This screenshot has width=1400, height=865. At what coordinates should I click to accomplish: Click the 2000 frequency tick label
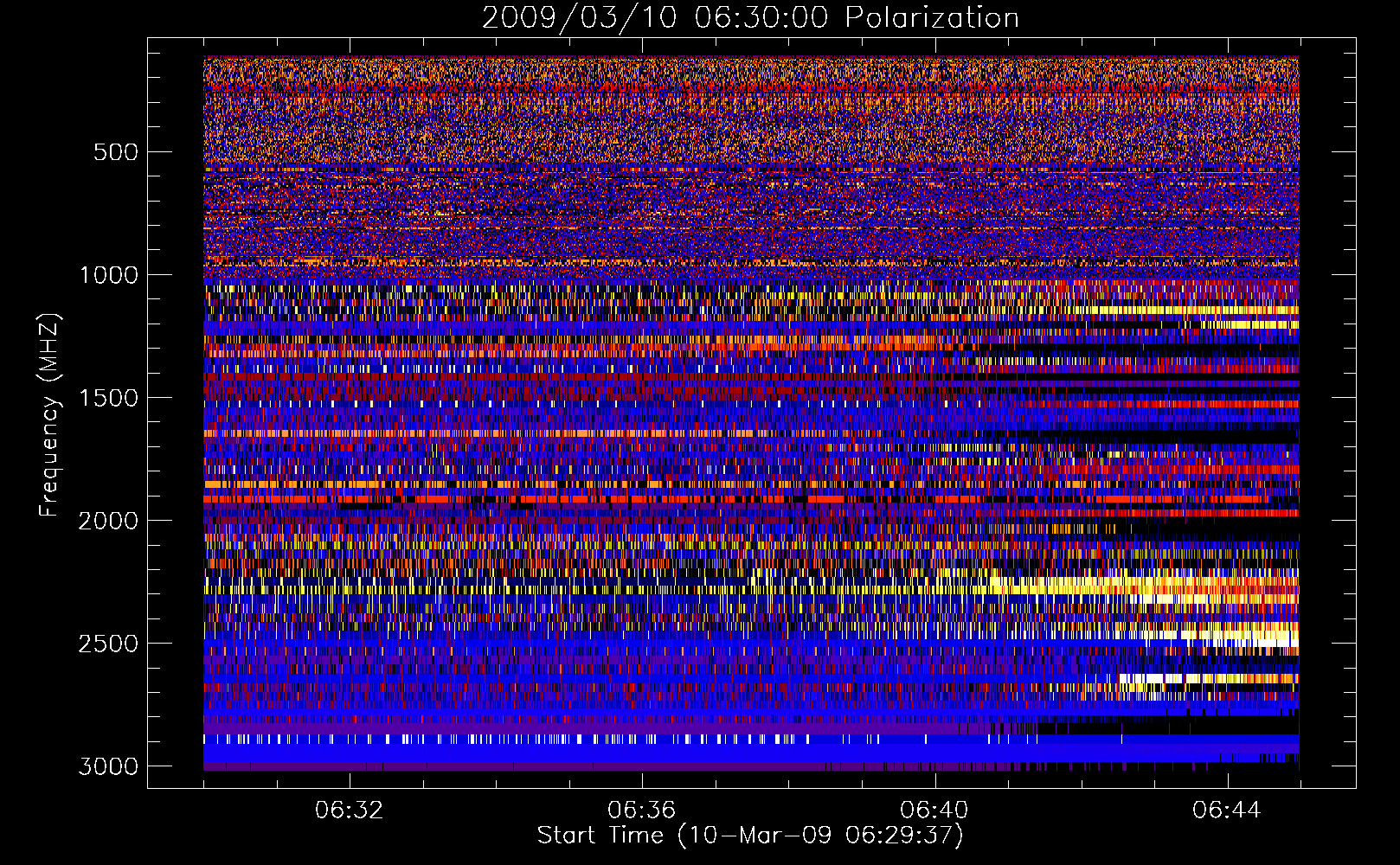click(x=109, y=521)
